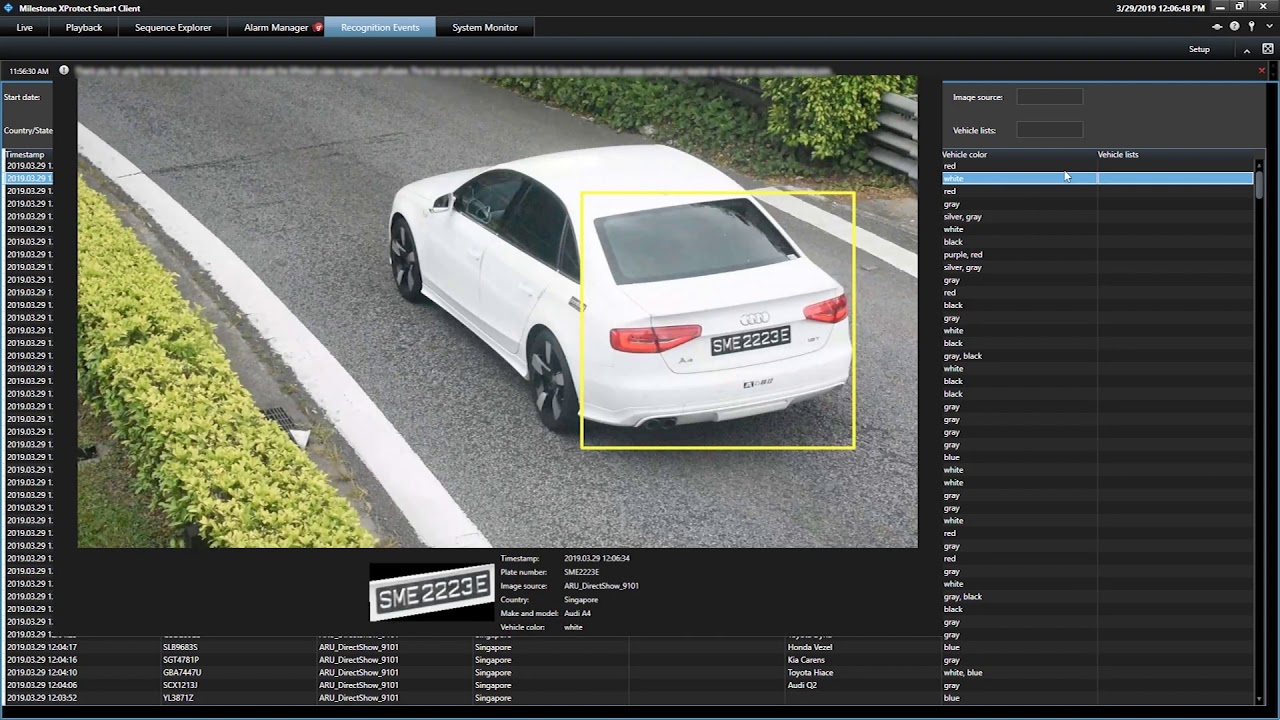Viewport: 1280px width, 720px height.
Task: Select the row with plate GBA7447U
Action: 630,673
